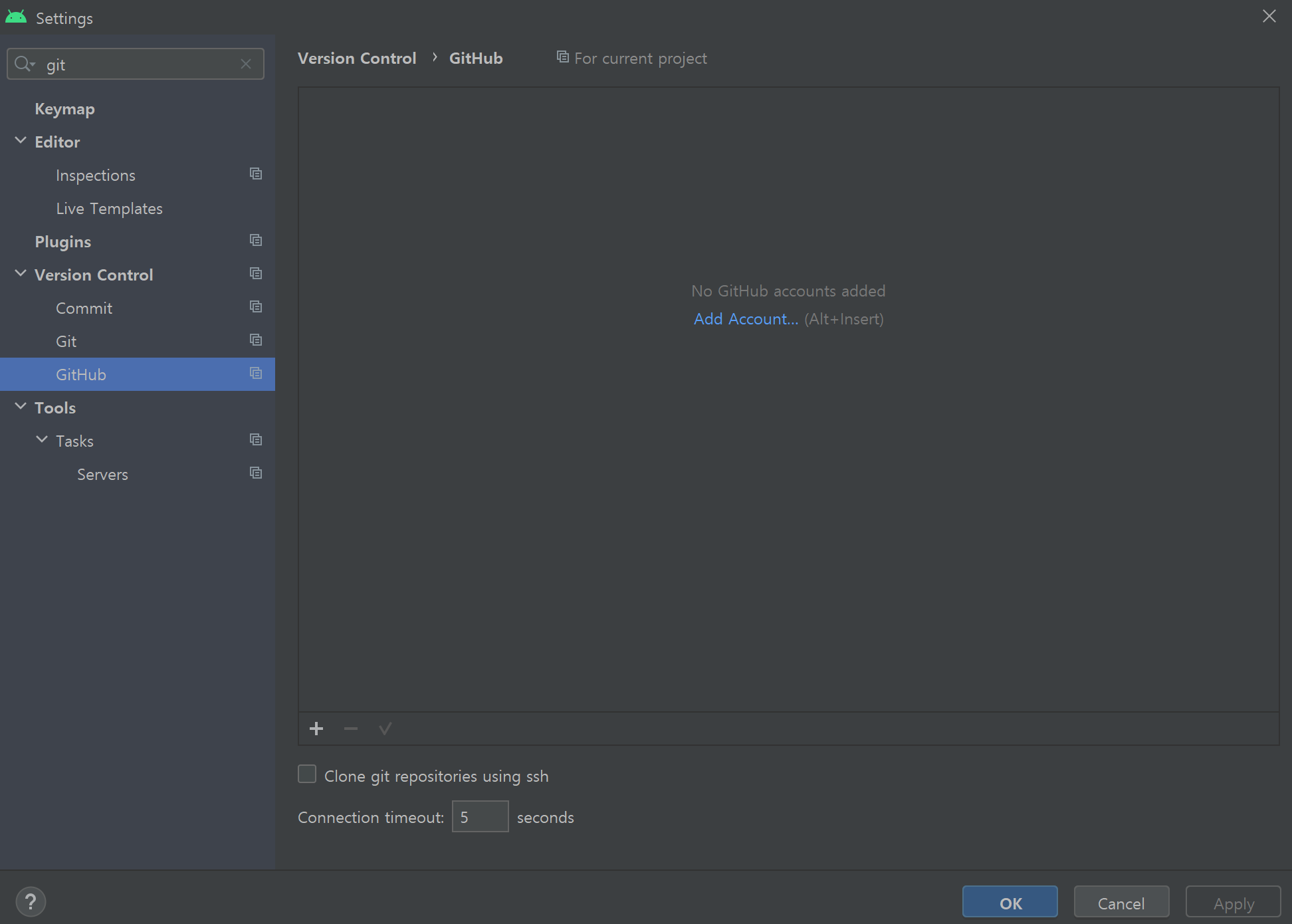Select the Editor settings entry

click(x=57, y=142)
